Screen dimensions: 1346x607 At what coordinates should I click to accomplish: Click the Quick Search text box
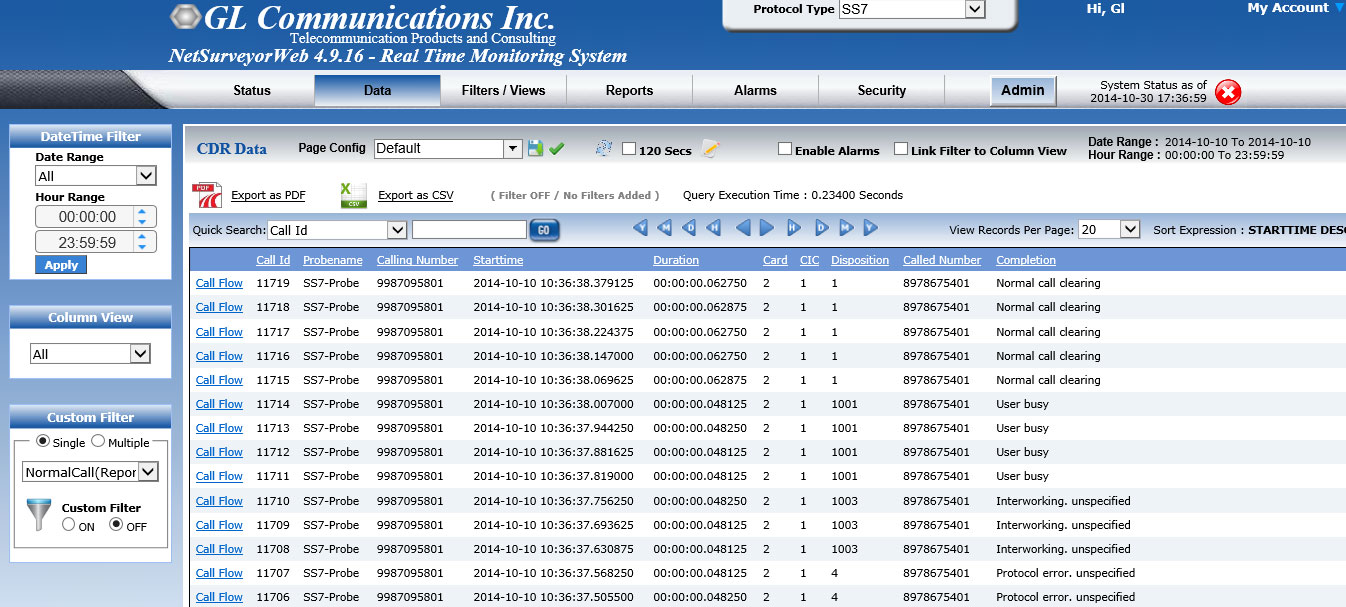pyautogui.click(x=469, y=230)
